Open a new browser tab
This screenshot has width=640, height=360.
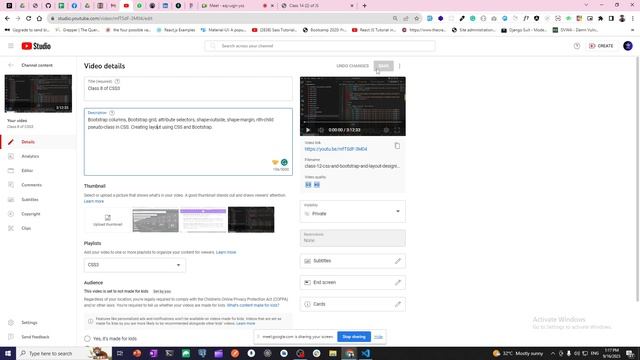pyautogui.click(x=364, y=6)
